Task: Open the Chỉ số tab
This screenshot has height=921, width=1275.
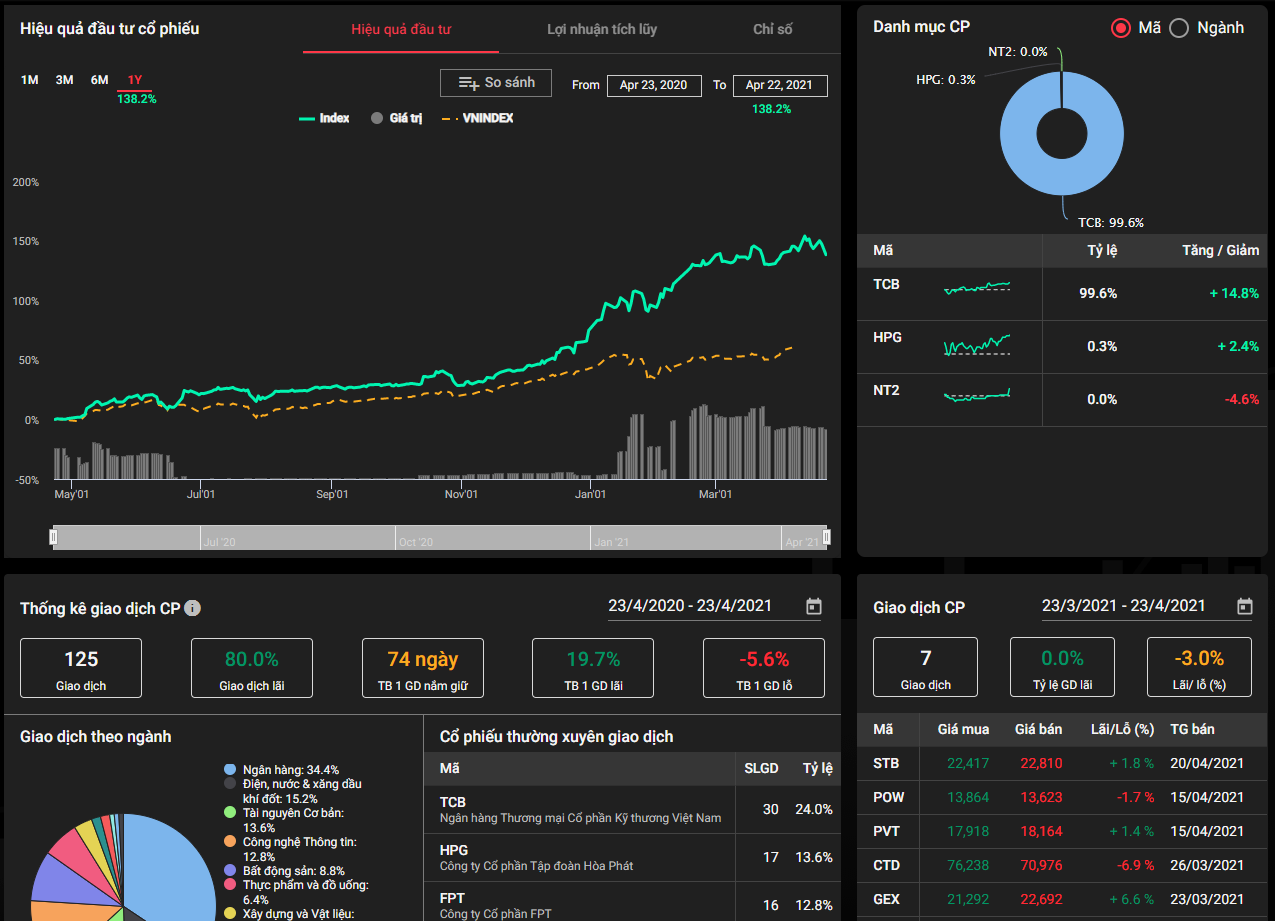Action: (x=772, y=29)
